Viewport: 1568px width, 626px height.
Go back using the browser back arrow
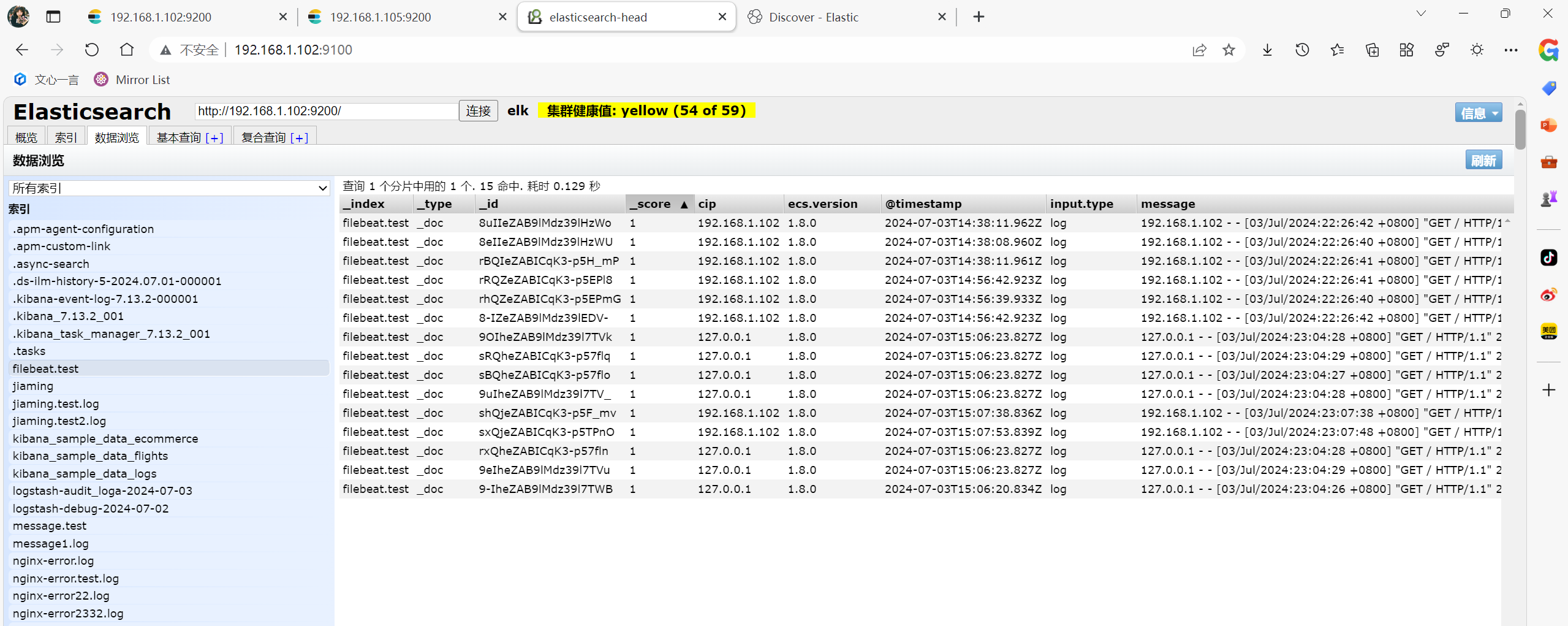pyautogui.click(x=22, y=50)
